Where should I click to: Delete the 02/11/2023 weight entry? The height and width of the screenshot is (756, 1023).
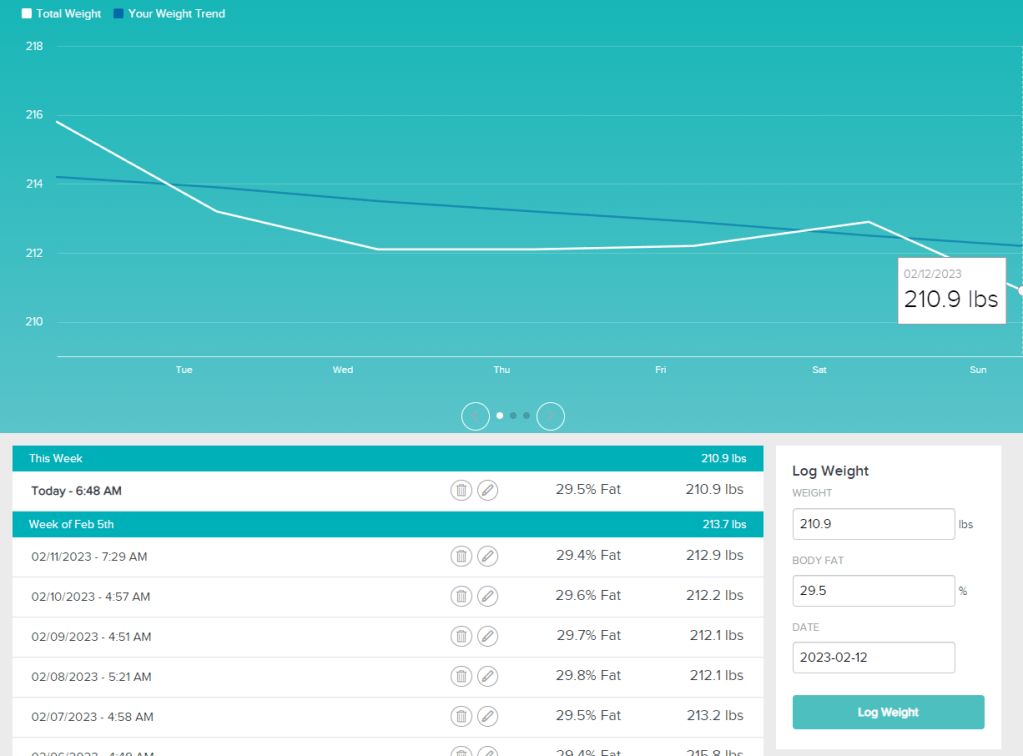(461, 556)
